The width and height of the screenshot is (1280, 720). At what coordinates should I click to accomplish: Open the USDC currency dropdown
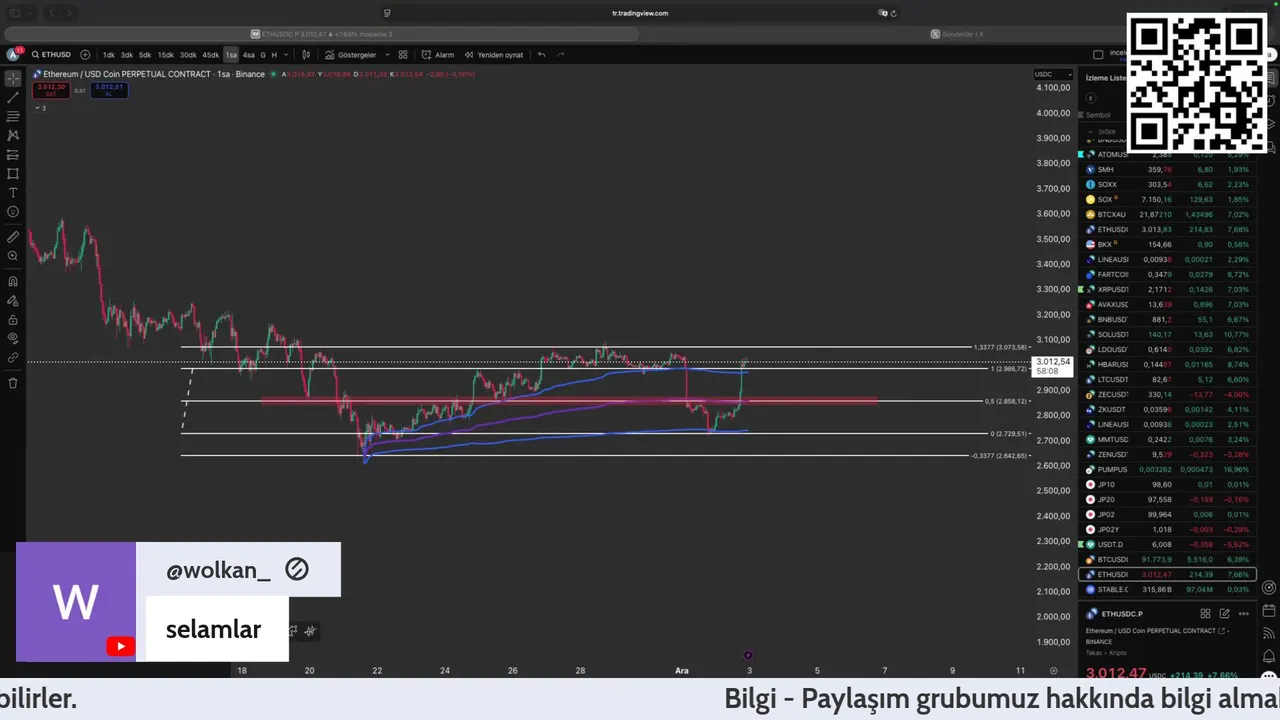(1053, 74)
